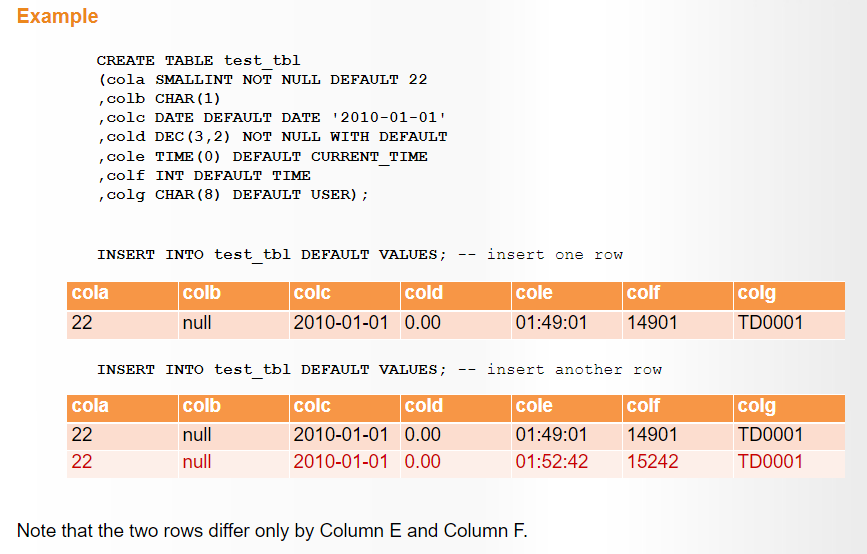
Task: Select the ",colb CHAR(1)" definition line
Action: 159,98
